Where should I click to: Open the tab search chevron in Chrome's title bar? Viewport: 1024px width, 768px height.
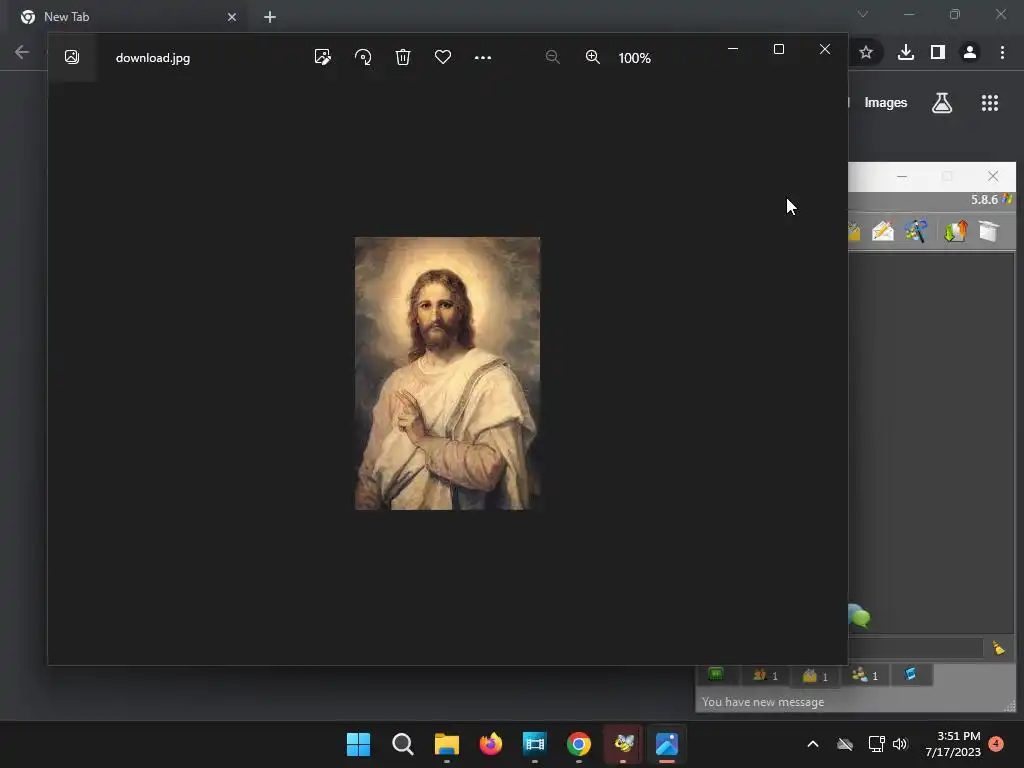click(863, 14)
